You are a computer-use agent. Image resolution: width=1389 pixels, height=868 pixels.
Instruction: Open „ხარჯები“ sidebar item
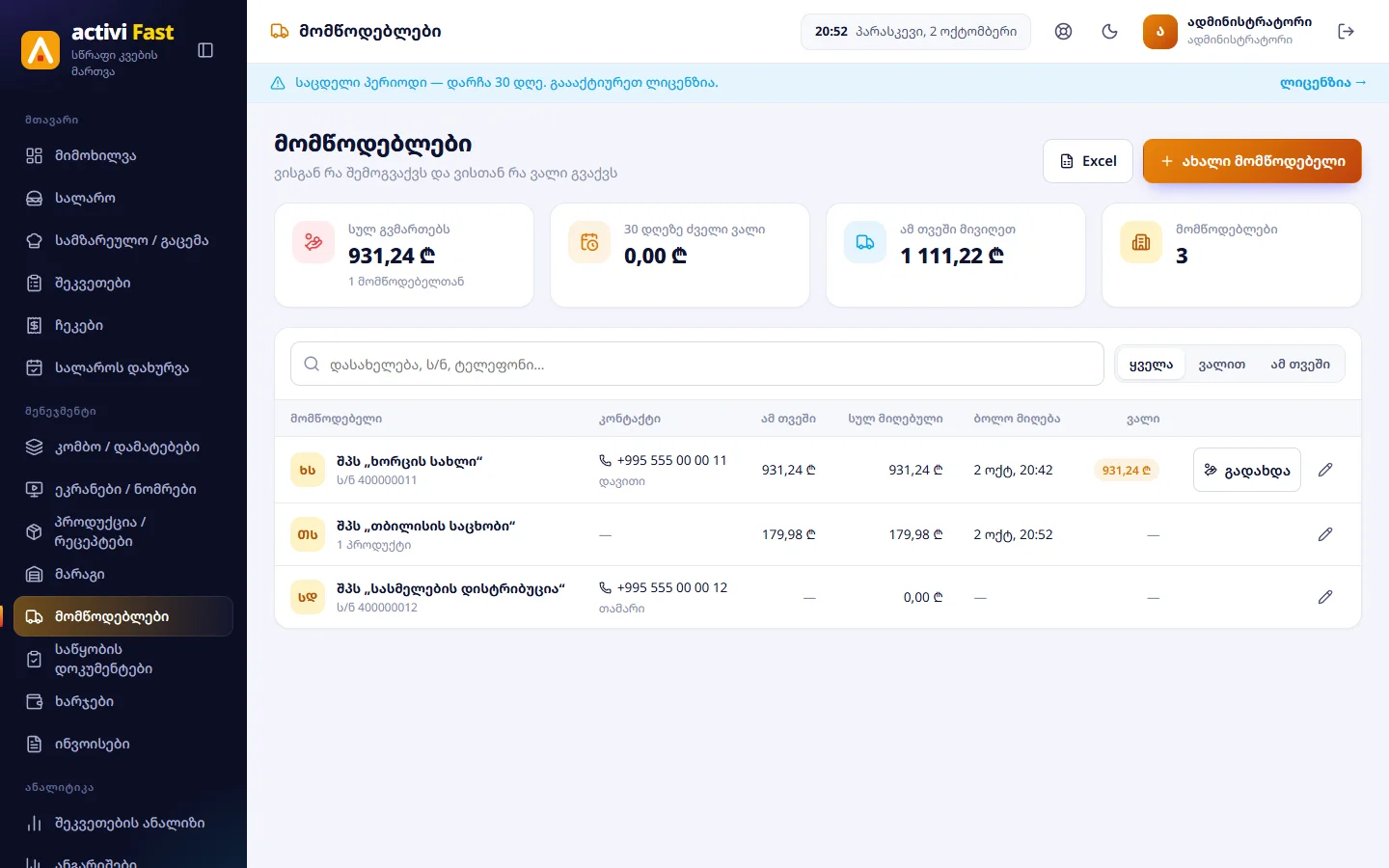coord(123,701)
